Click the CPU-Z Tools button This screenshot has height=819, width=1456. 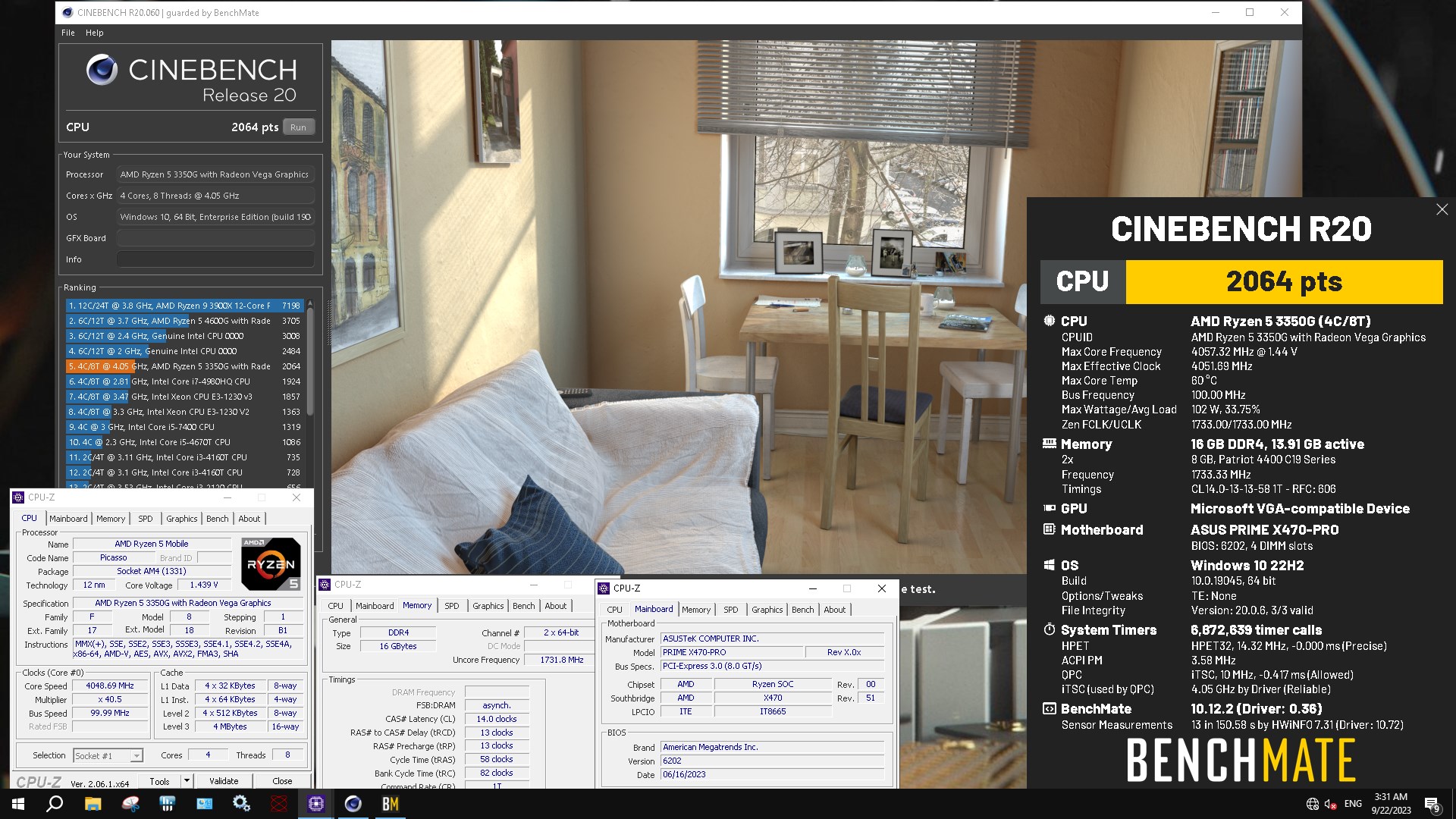[x=159, y=781]
